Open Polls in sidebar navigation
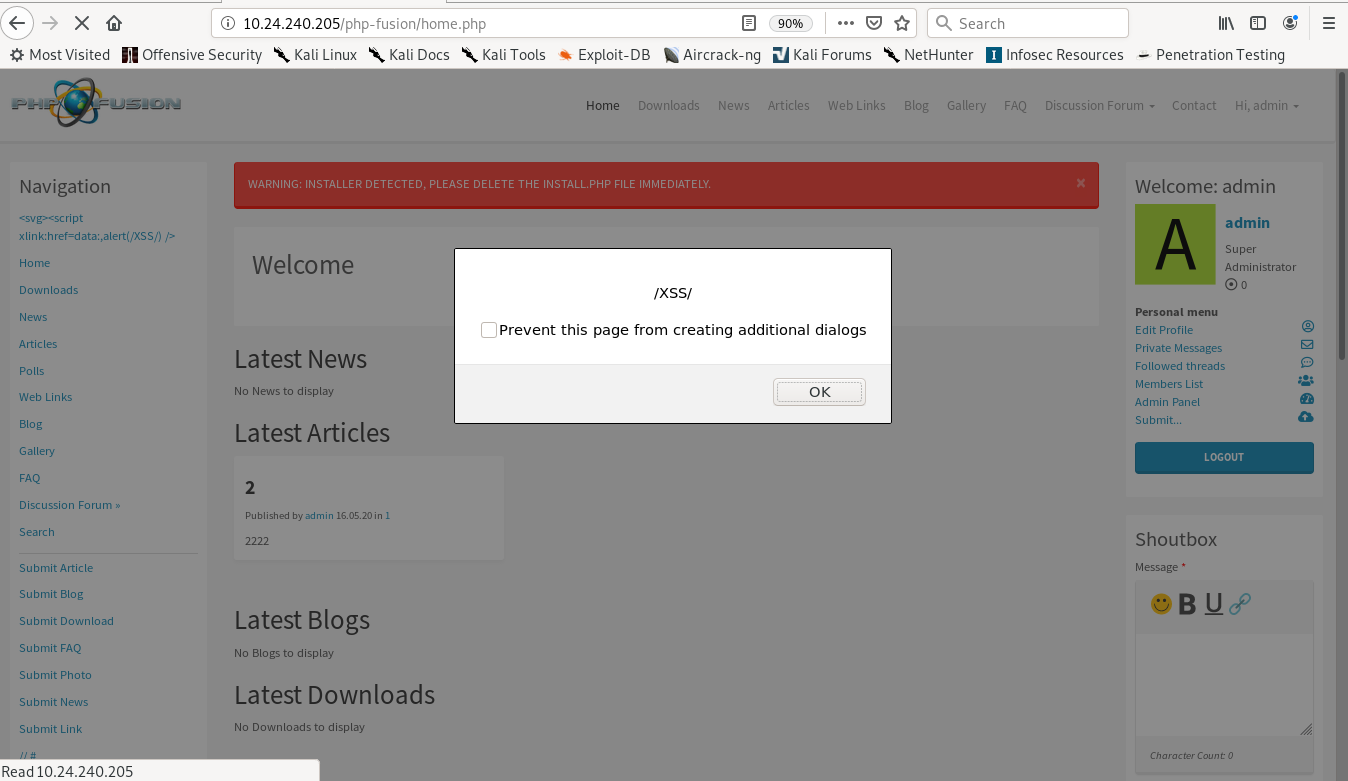The height and width of the screenshot is (781, 1348). 32,371
